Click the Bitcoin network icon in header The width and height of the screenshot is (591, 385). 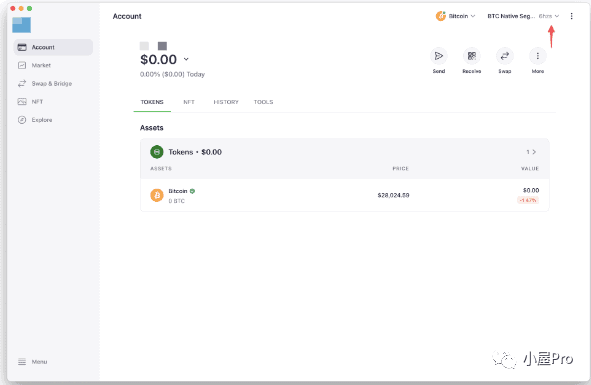click(x=441, y=16)
